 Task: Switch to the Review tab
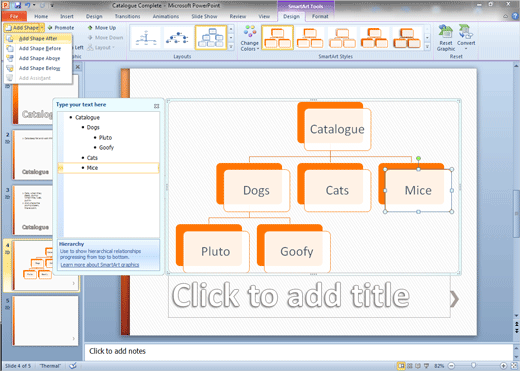(x=238, y=16)
